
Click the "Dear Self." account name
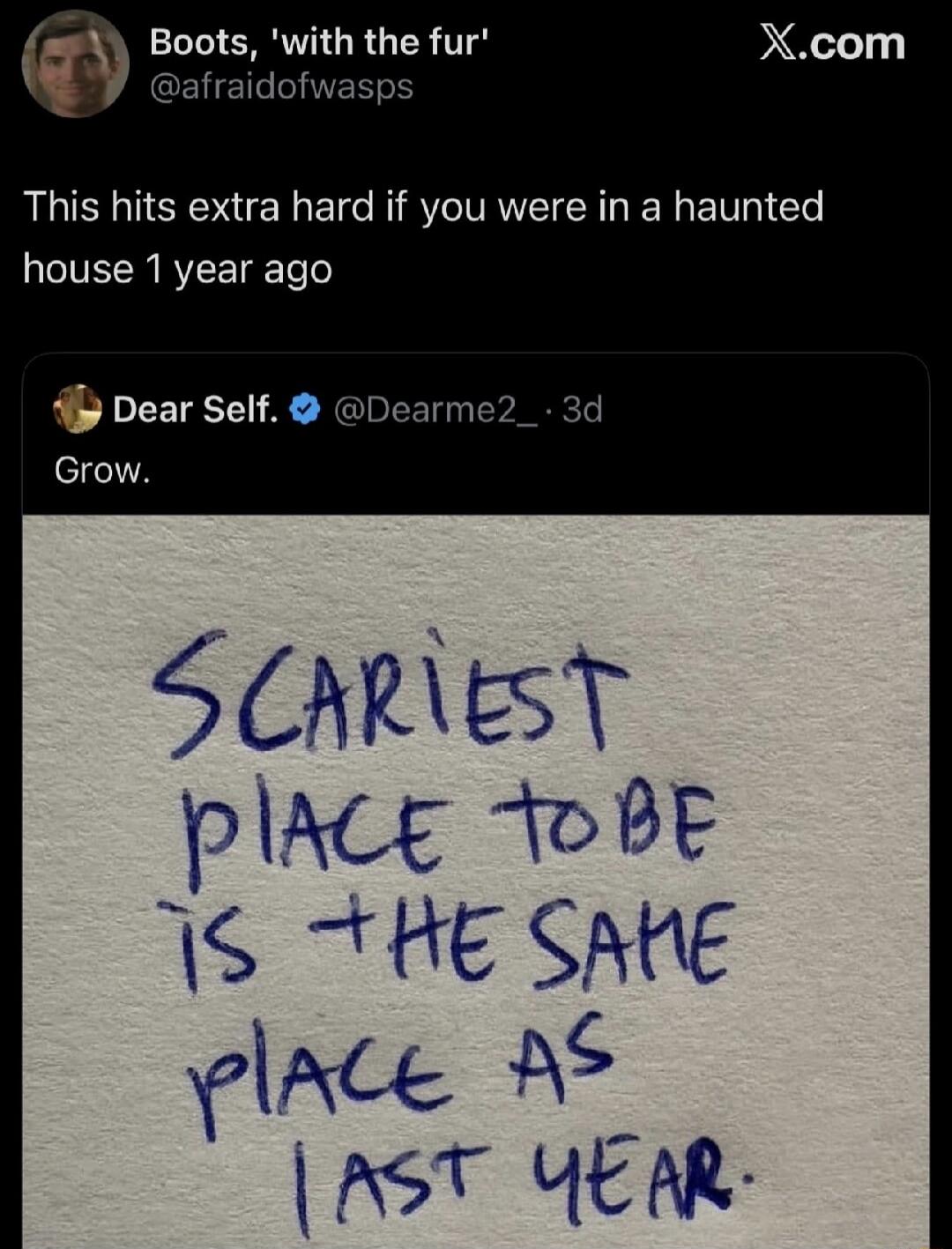(196, 409)
